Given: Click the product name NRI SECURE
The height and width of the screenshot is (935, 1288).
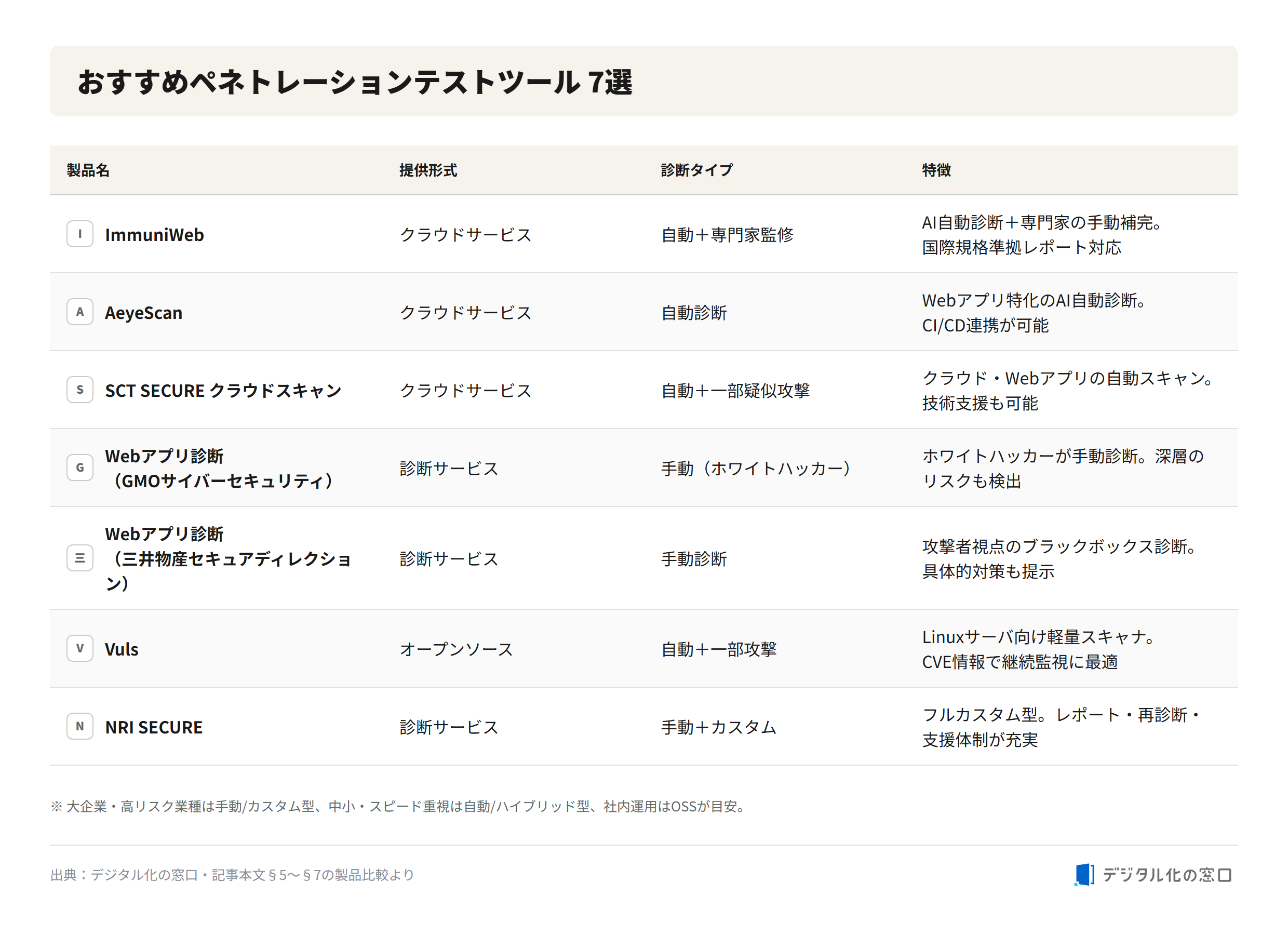Looking at the screenshot, I should 154,727.
